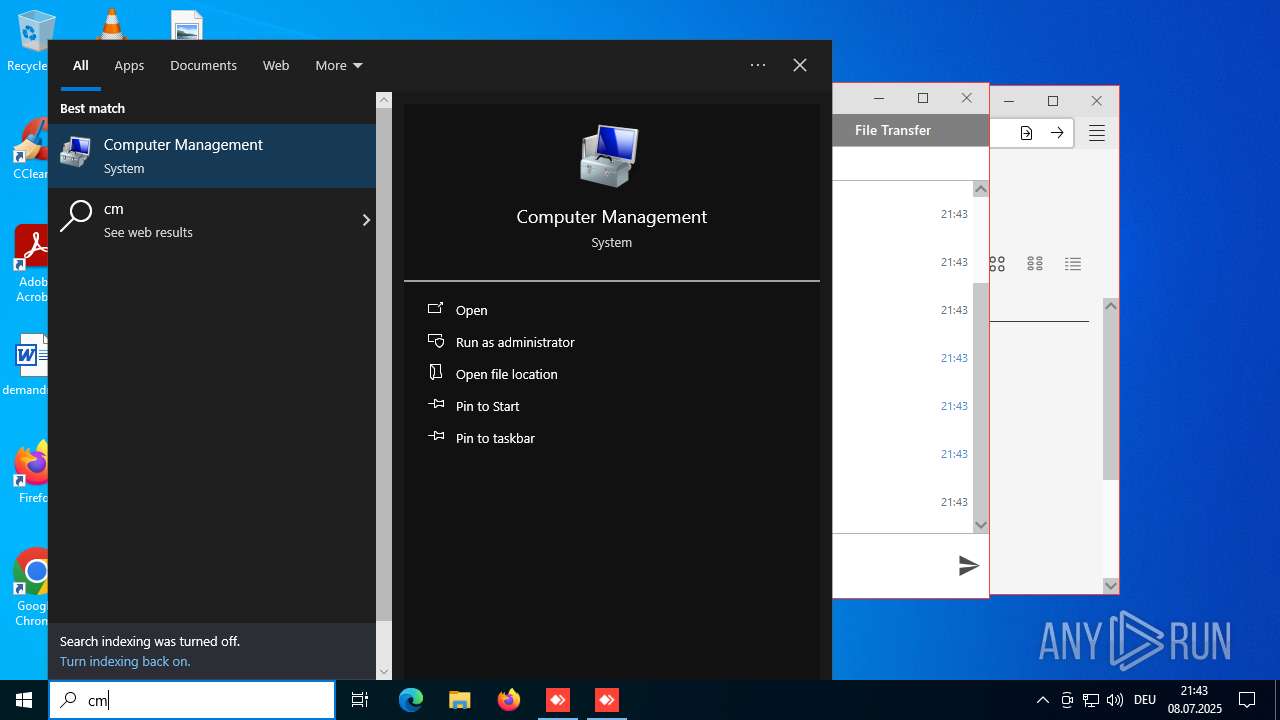The image size is (1280, 720).
Task: Launch Microsoft Edge from the taskbar
Action: 411,700
